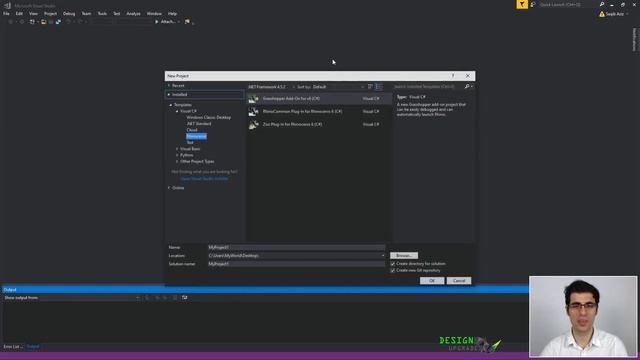The image size is (640, 360).
Task: Toggle Create new Git repository checkbox
Action: (393, 270)
